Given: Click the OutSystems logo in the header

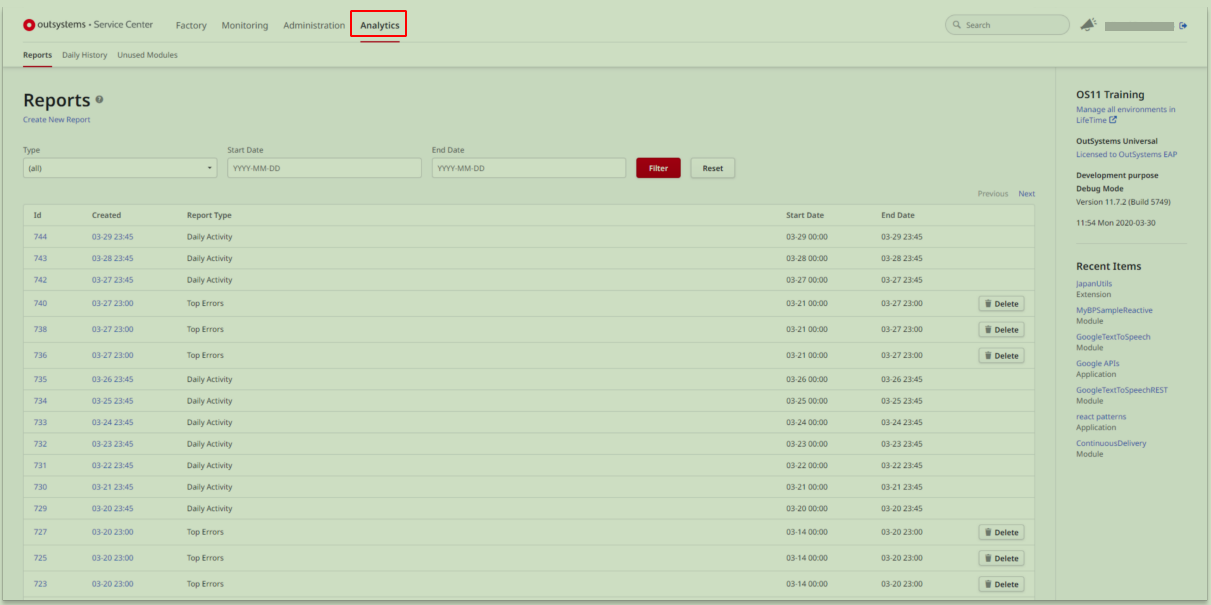Looking at the screenshot, I should pyautogui.click(x=27, y=24).
